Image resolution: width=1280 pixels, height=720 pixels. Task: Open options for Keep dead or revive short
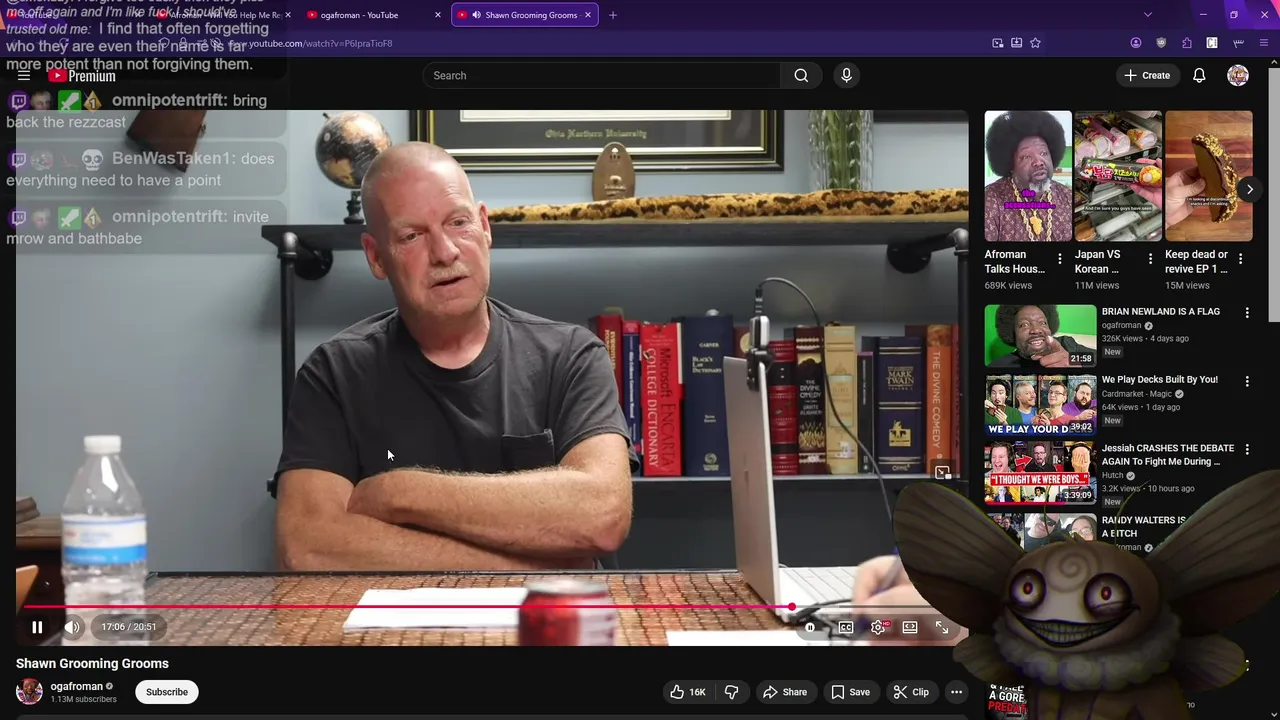click(1240, 259)
